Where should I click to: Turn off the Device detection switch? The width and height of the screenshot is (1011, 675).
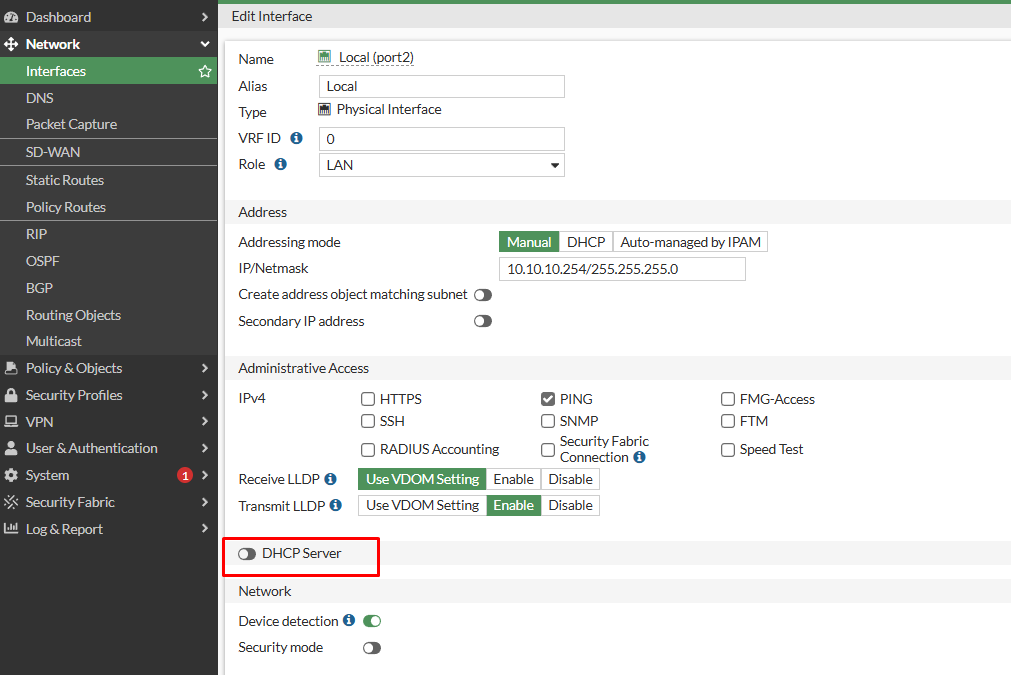pos(372,621)
